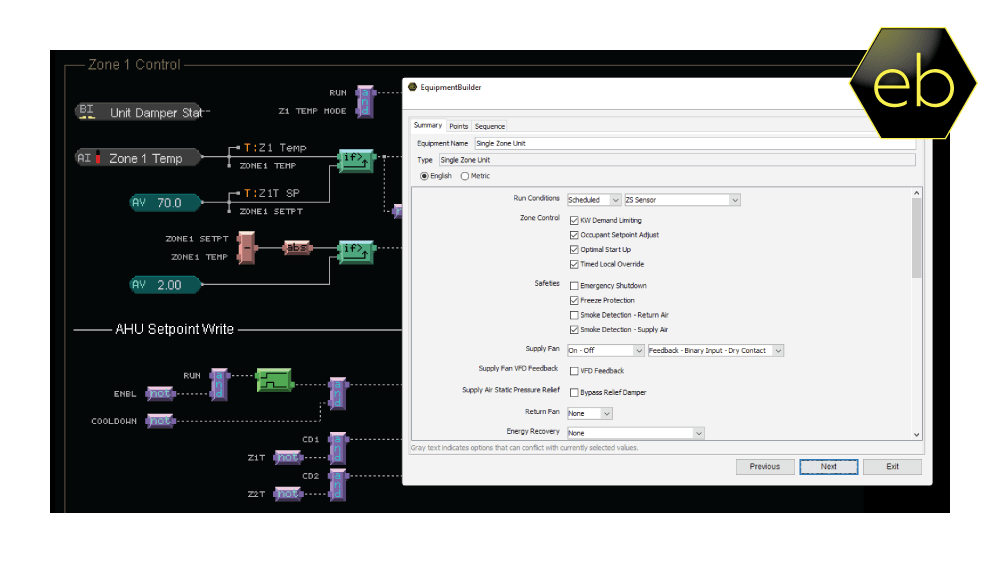Click the Previous button
Viewport: 1000px width, 563px height.
pyautogui.click(x=765, y=467)
